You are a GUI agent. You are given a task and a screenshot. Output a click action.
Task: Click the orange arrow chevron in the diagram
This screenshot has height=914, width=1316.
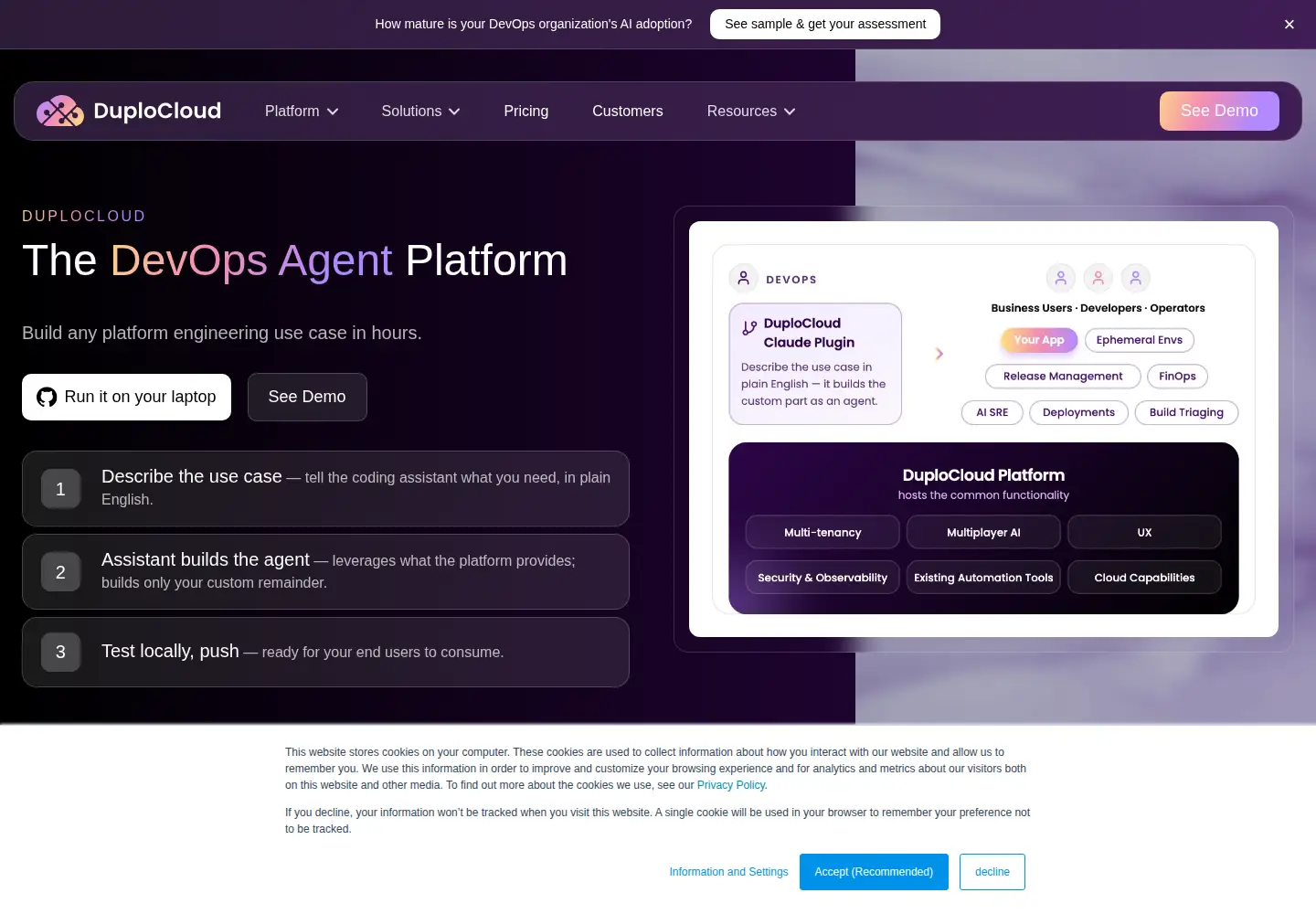pyautogui.click(x=939, y=354)
